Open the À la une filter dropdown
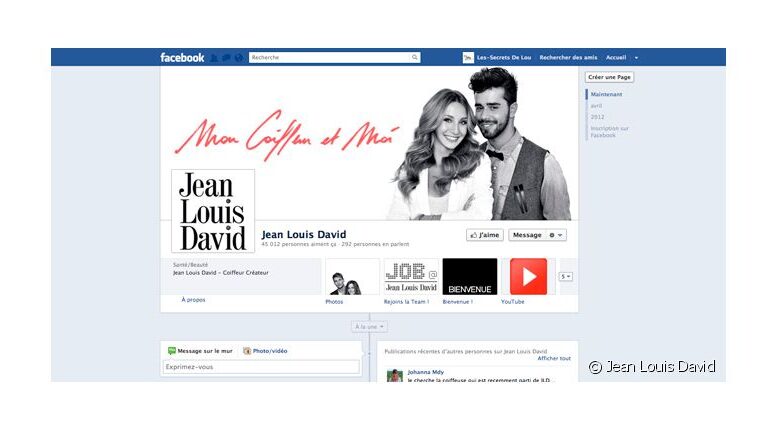775x430 pixels. 369,327
